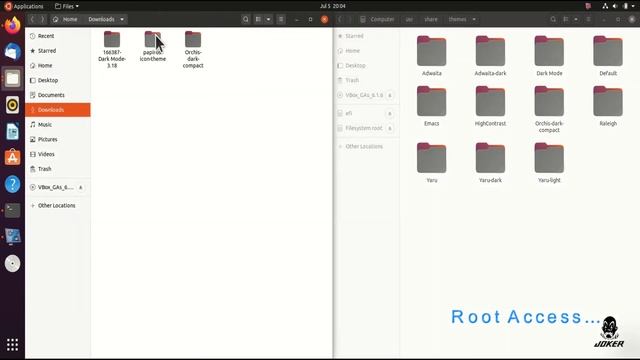This screenshot has height=360, width=640.
Task: Click search icon in Downloads window toolbar
Action: click(245, 19)
